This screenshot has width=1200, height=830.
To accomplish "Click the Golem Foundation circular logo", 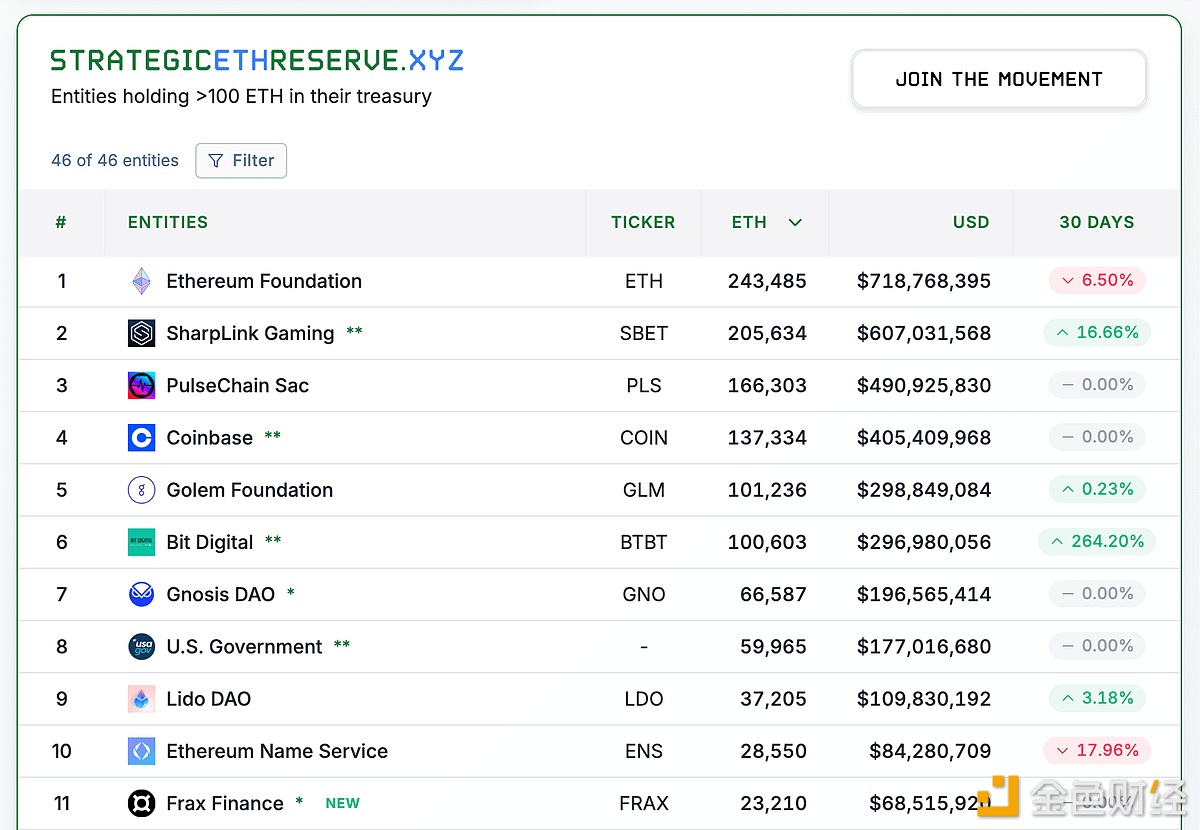I will pos(141,490).
